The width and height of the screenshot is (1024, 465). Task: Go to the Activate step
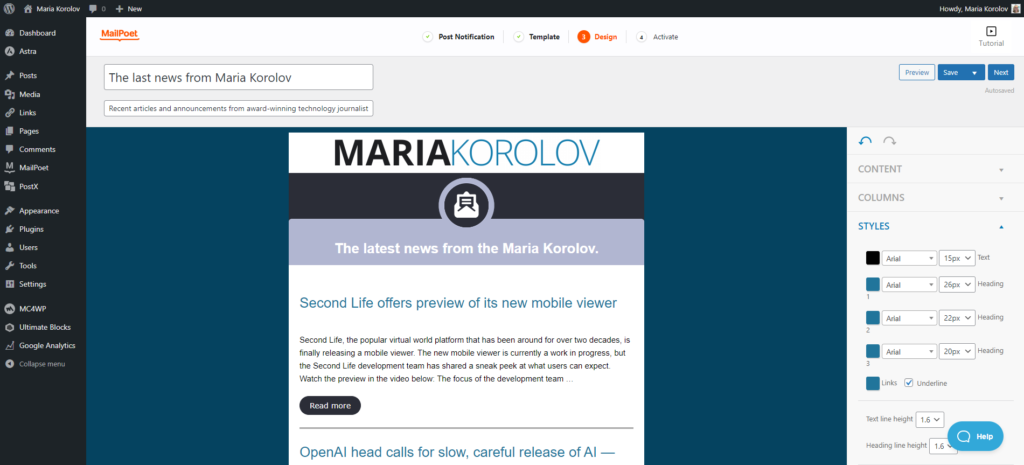[x=657, y=37]
